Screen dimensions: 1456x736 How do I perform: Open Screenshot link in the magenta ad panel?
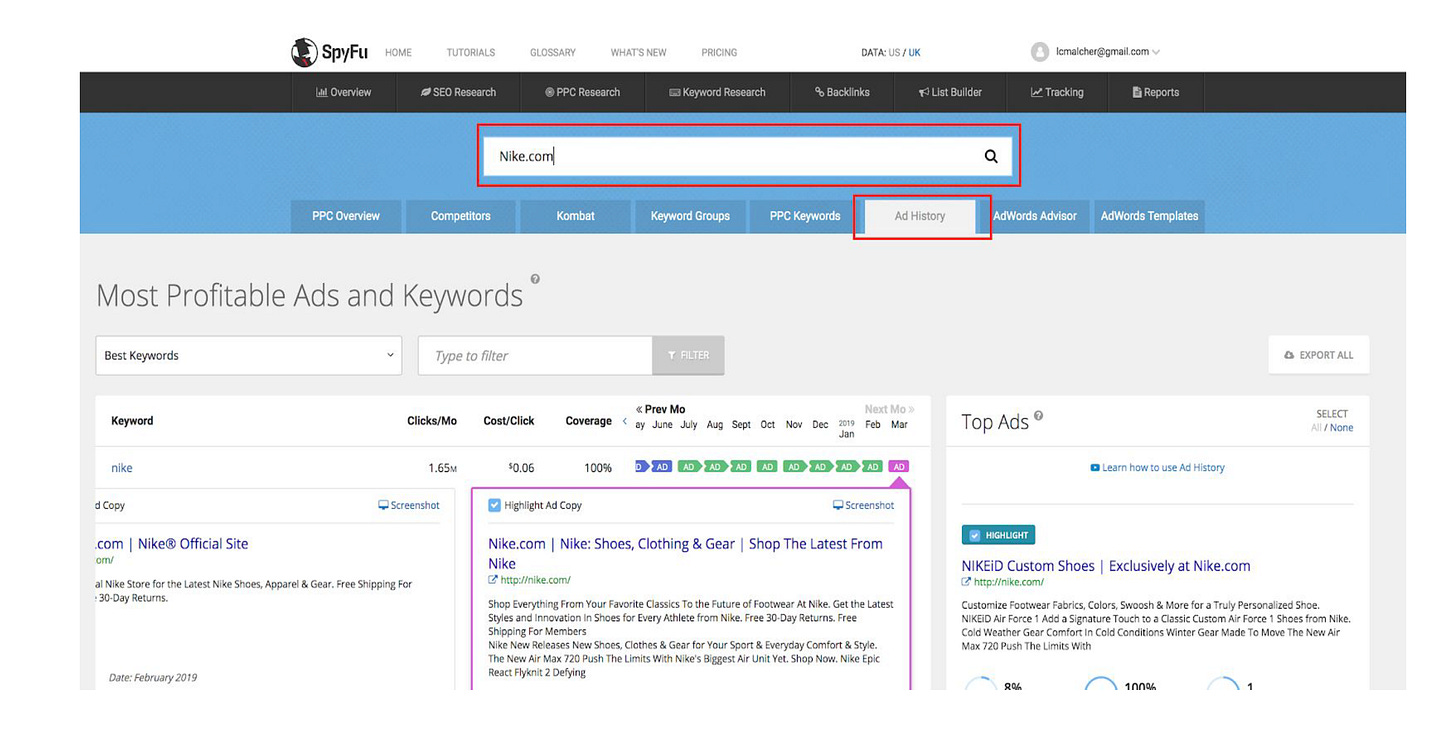click(864, 505)
